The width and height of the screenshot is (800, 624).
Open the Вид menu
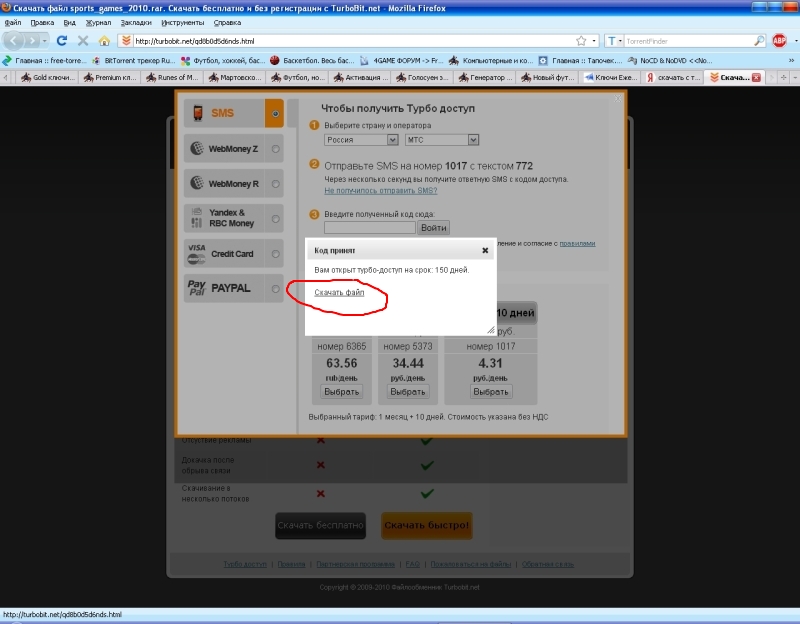(x=69, y=22)
